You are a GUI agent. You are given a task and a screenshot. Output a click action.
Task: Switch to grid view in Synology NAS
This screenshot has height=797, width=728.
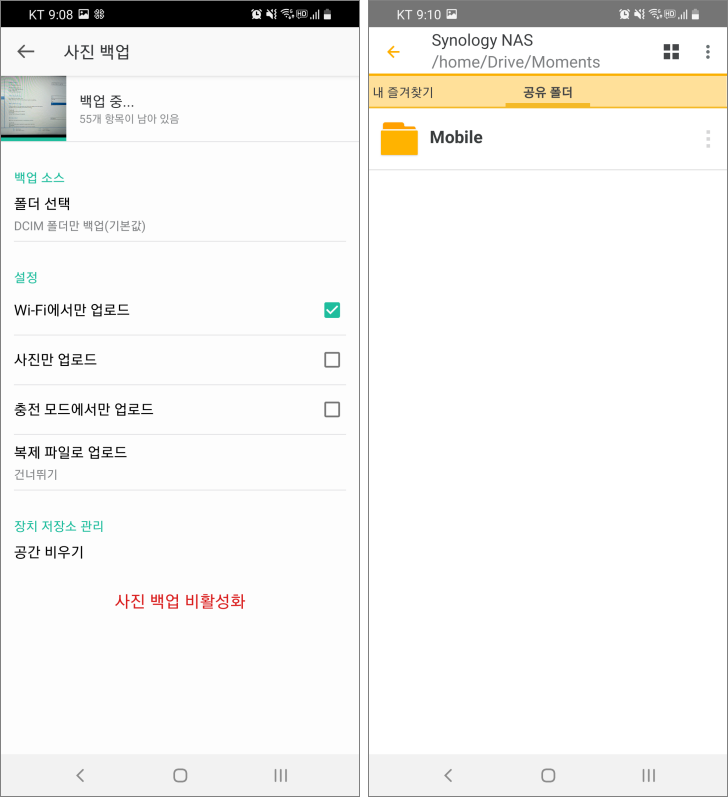671,51
